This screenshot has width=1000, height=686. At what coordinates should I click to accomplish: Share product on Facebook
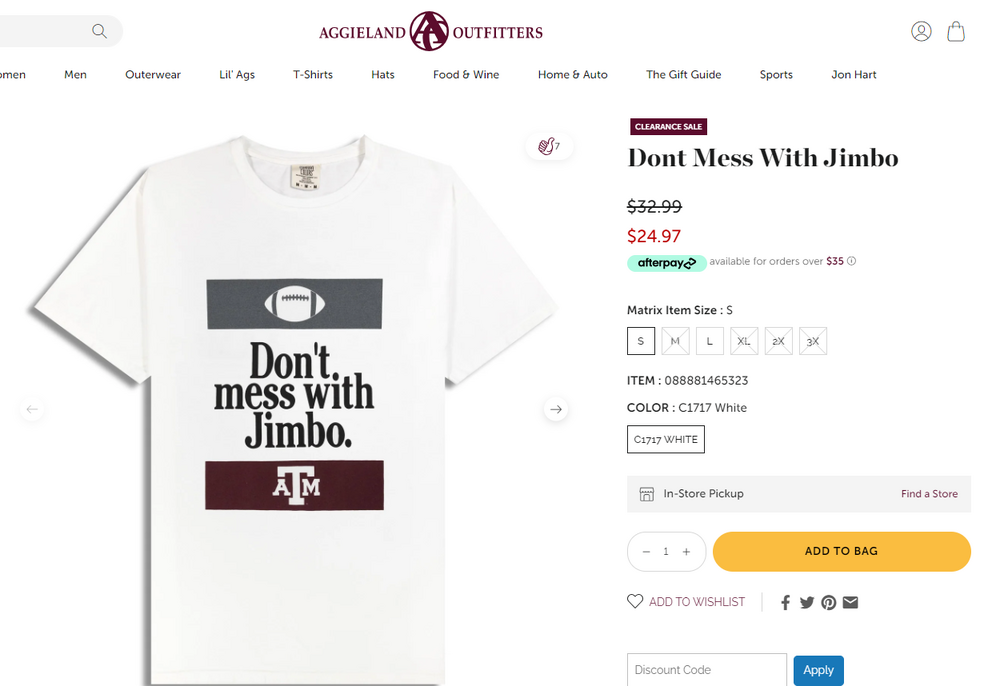click(786, 602)
